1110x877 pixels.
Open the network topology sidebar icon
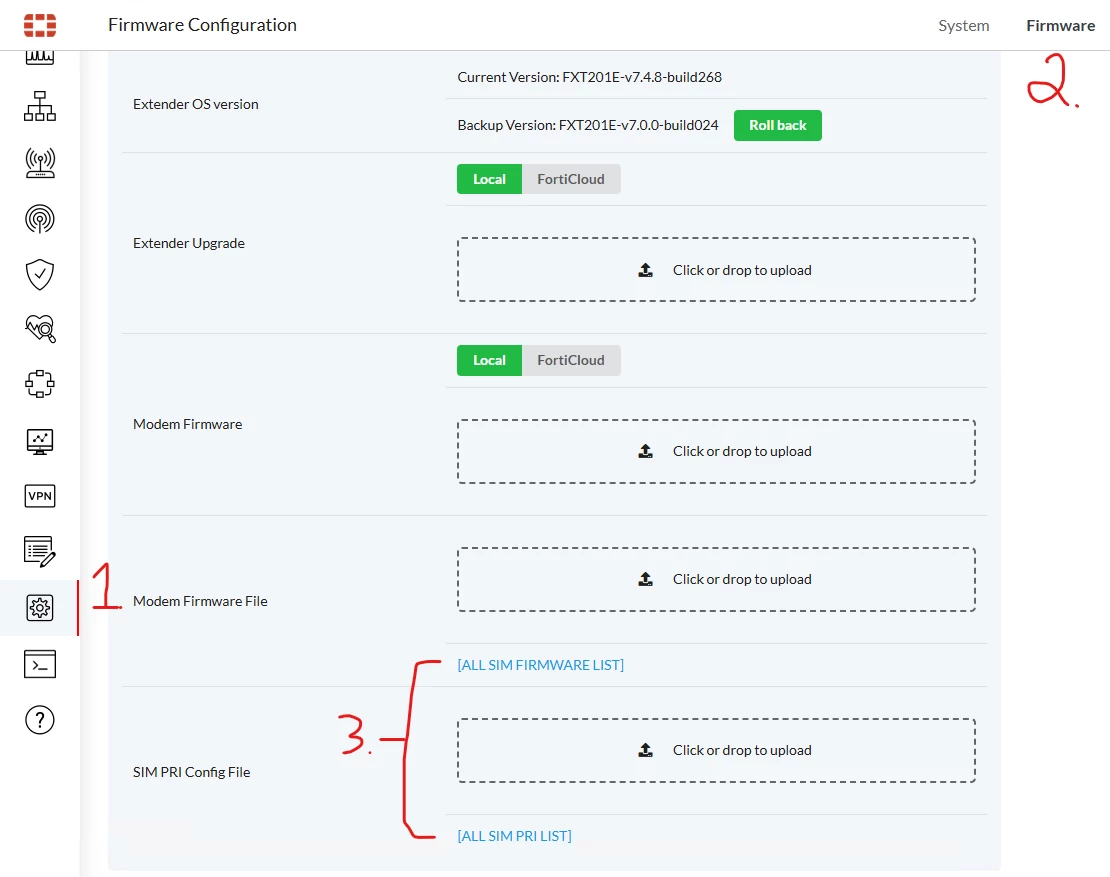(40, 106)
